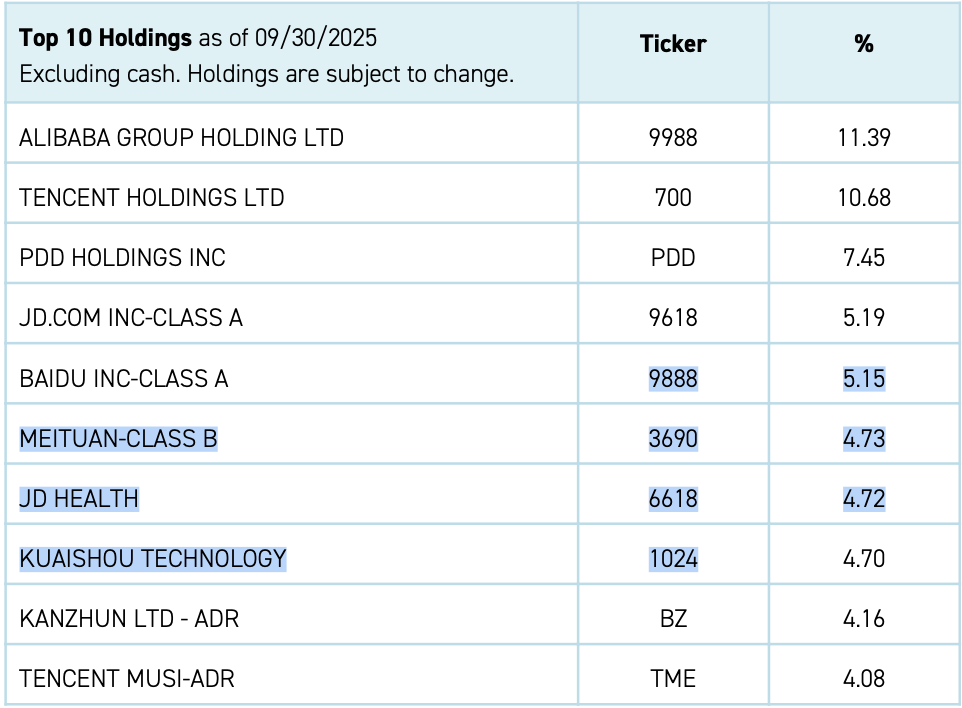The width and height of the screenshot is (962, 708).
Task: Click the highlighted 4.73 percentage
Action: click(x=864, y=439)
